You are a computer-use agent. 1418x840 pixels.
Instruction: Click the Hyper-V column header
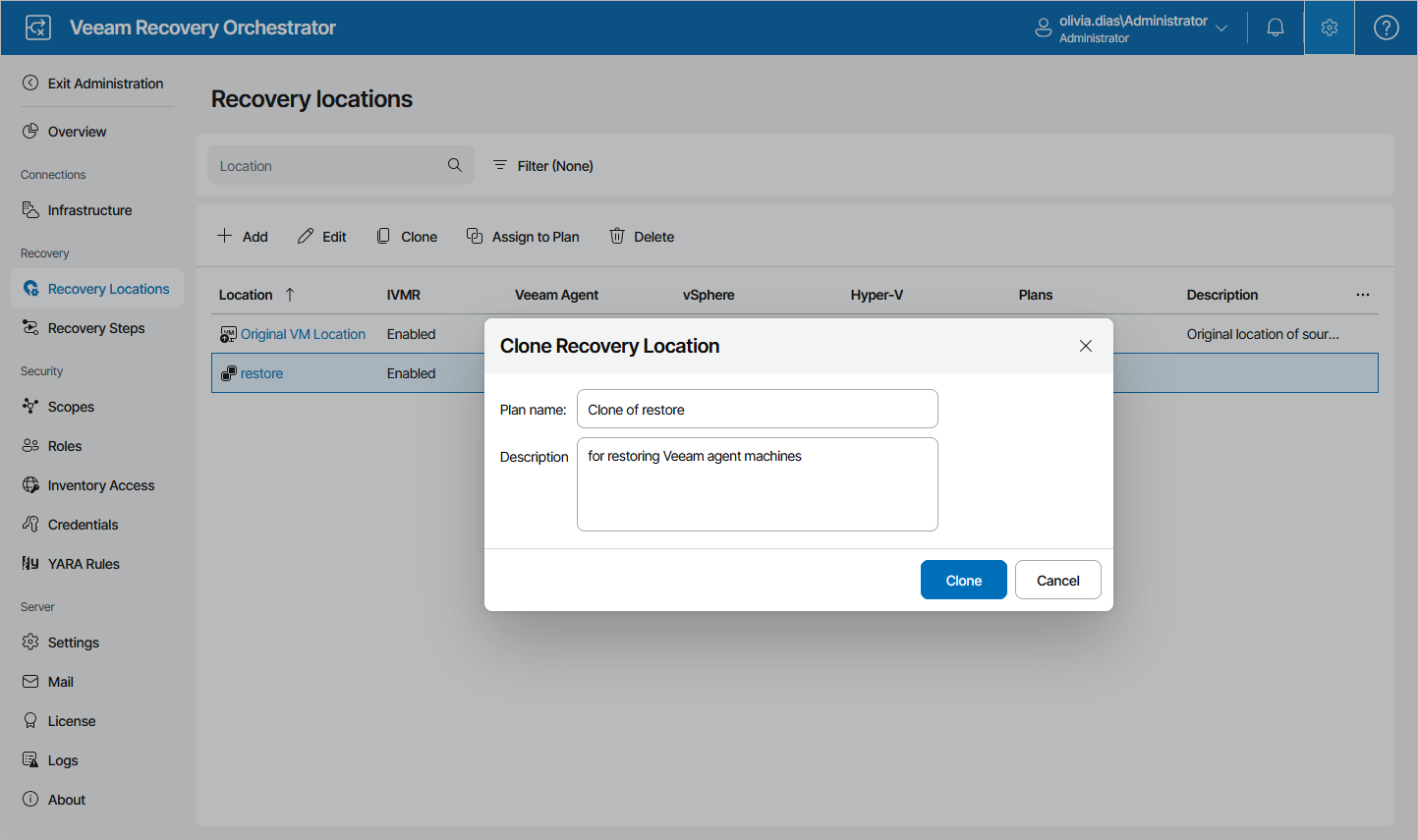point(877,295)
